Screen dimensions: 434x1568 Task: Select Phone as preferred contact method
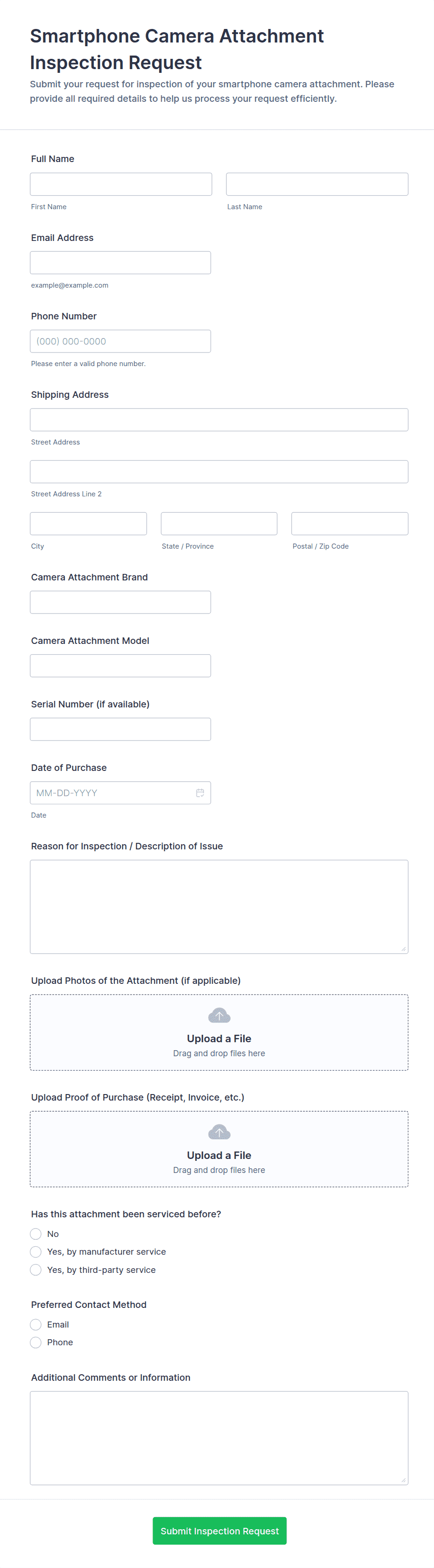[x=36, y=1342]
